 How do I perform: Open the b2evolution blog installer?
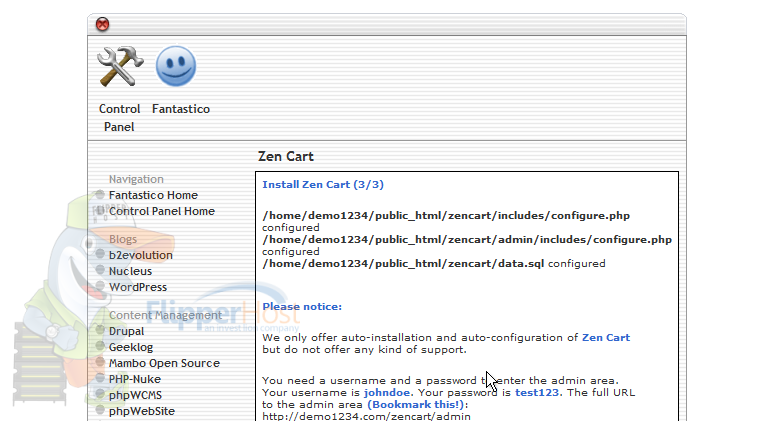(141, 255)
